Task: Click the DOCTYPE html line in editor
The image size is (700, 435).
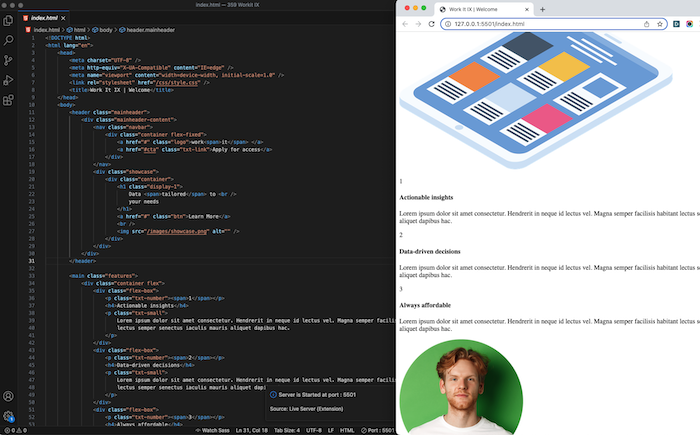Action: (68, 38)
